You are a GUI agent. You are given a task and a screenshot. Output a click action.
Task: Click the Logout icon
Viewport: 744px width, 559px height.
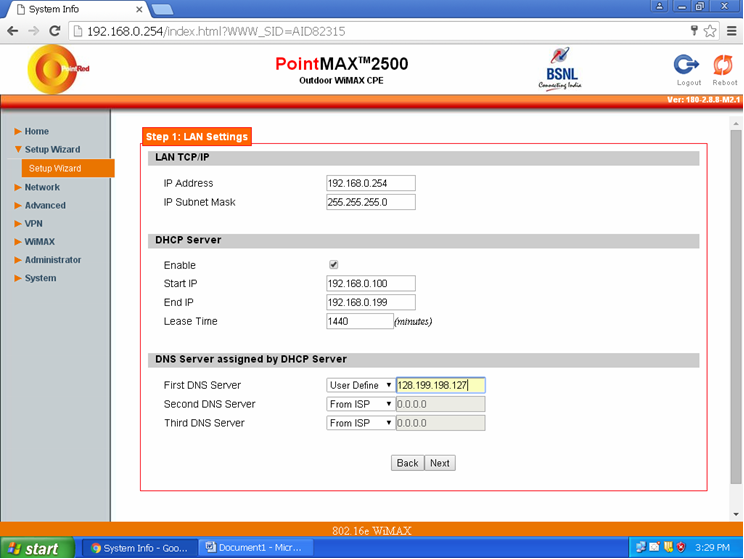tap(687, 65)
